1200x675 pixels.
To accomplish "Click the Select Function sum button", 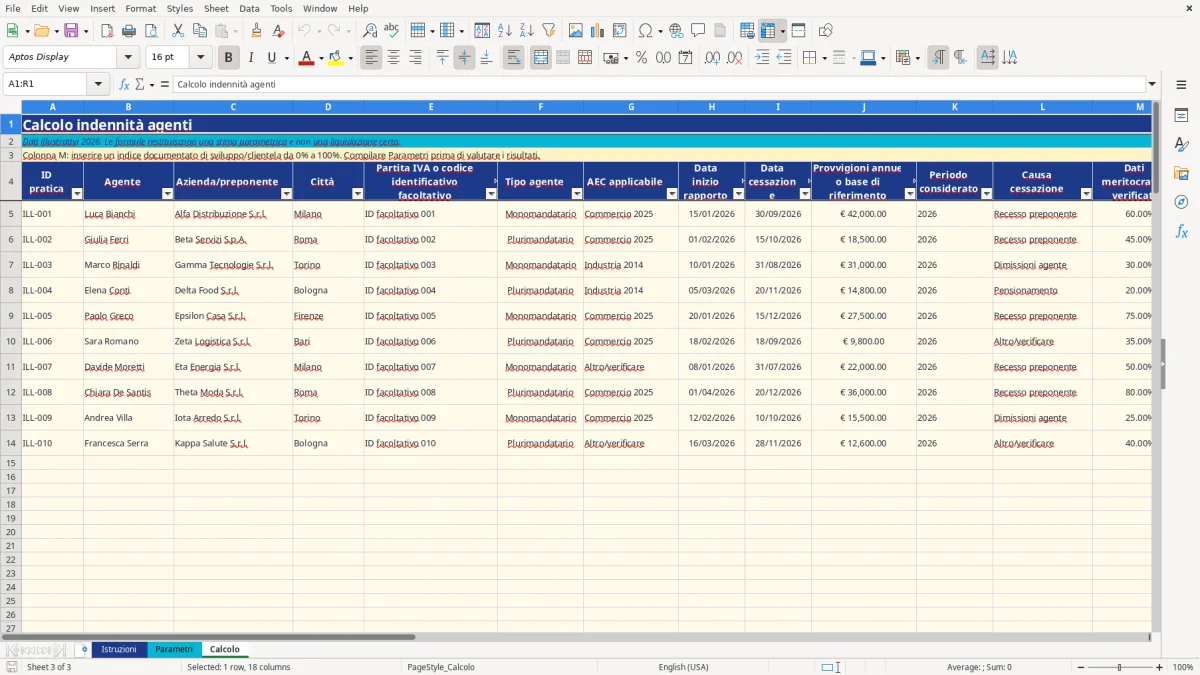I will (140, 84).
